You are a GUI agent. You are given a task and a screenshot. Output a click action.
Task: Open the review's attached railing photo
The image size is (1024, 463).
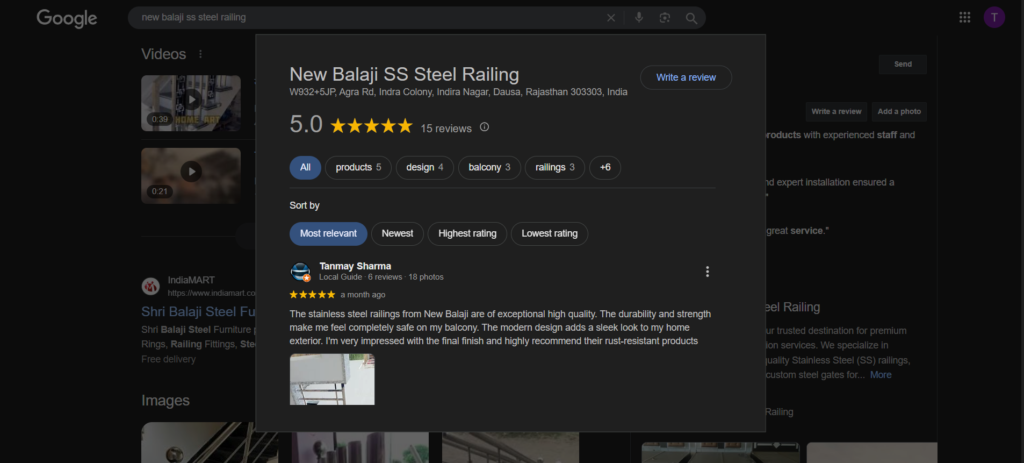pos(332,379)
